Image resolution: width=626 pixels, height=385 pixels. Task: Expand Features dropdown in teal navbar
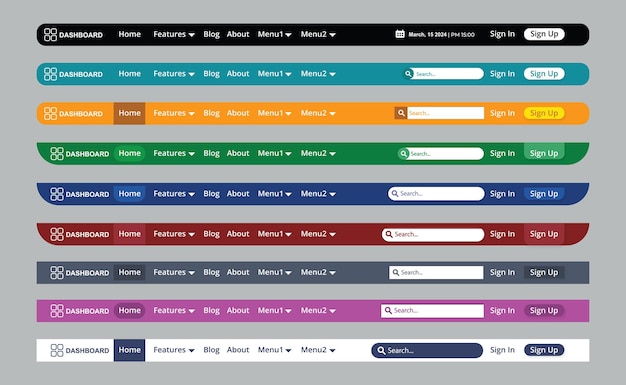[174, 74]
